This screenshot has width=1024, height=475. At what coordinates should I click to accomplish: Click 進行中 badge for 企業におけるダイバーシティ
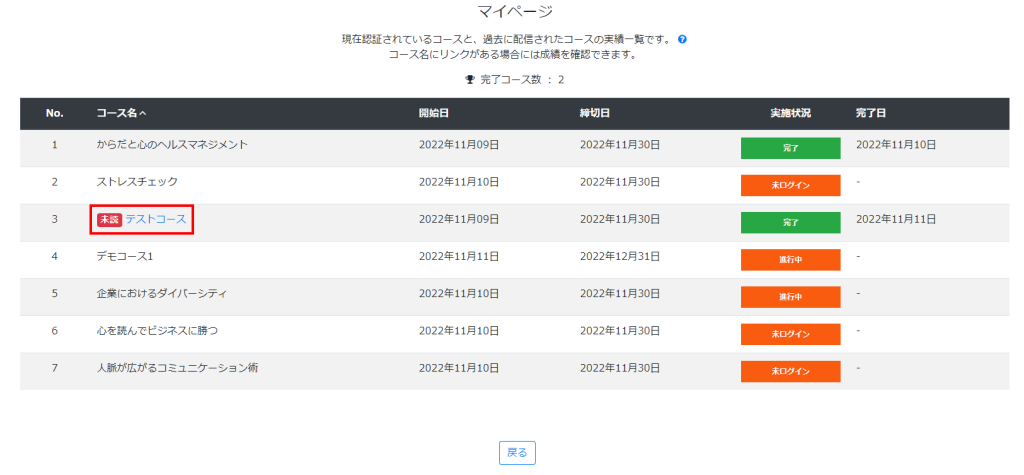pyautogui.click(x=790, y=297)
